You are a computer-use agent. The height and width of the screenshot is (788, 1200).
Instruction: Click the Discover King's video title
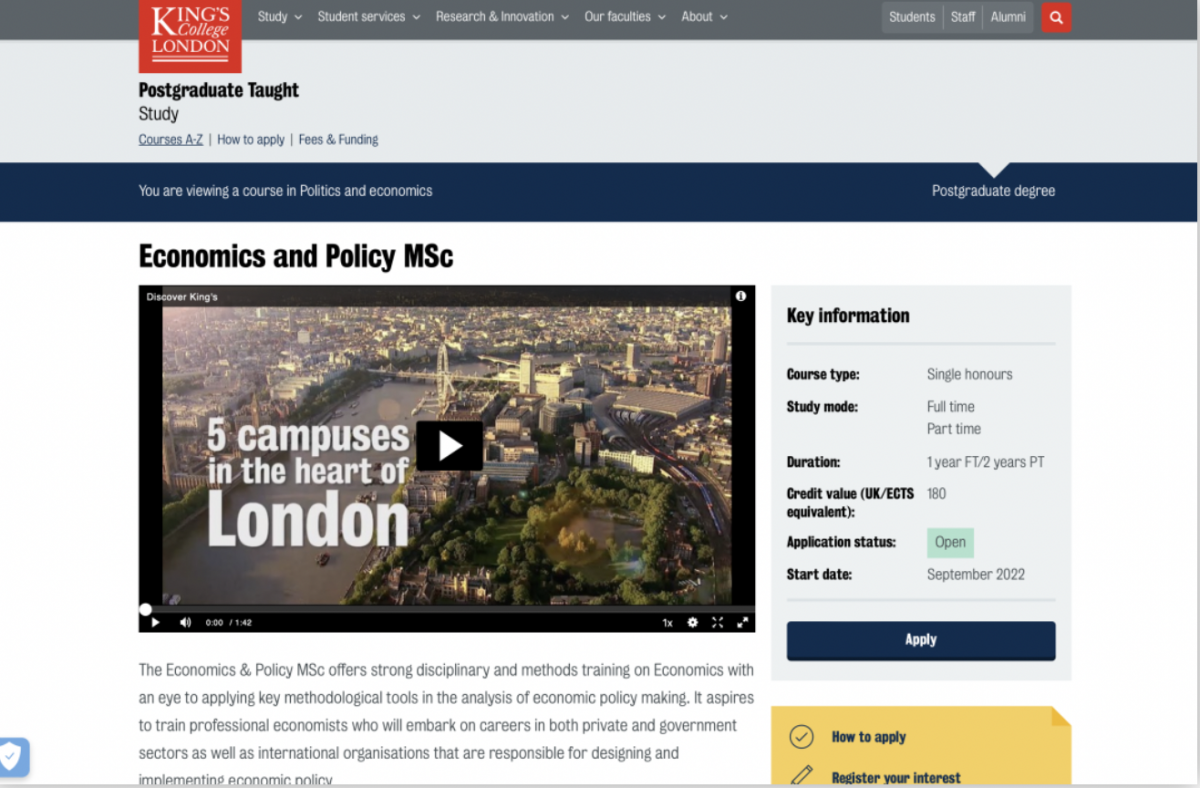[x=182, y=297]
